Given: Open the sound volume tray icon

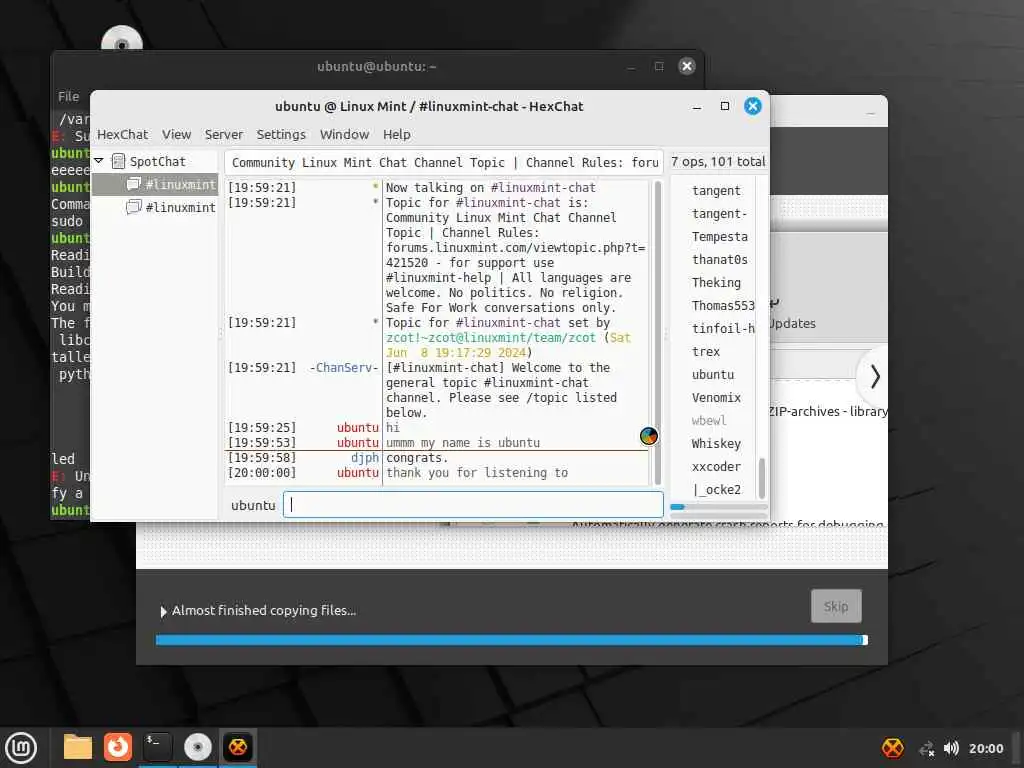Looking at the screenshot, I should click(x=952, y=748).
